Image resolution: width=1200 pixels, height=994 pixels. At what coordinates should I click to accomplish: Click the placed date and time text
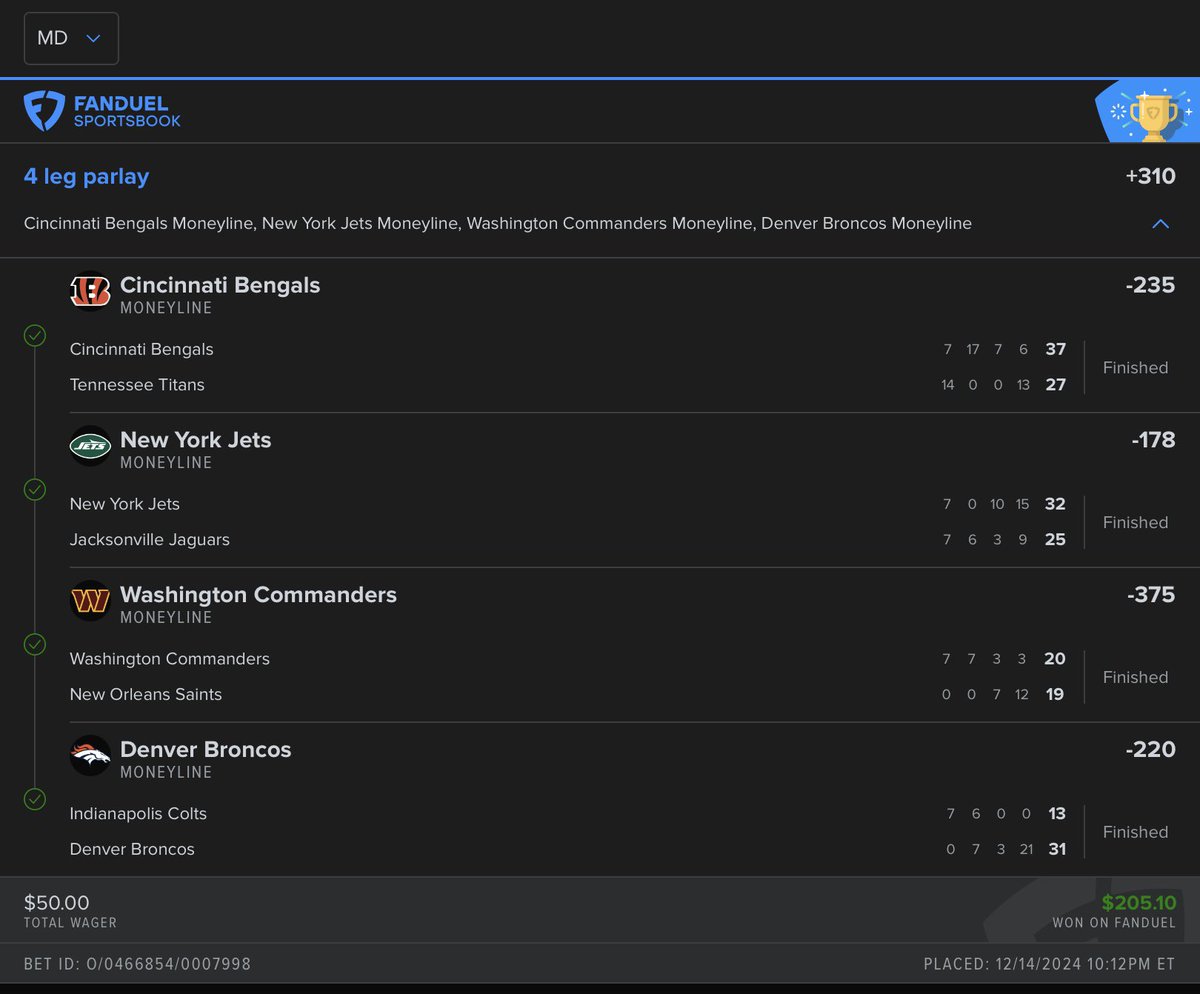pyautogui.click(x=1049, y=965)
